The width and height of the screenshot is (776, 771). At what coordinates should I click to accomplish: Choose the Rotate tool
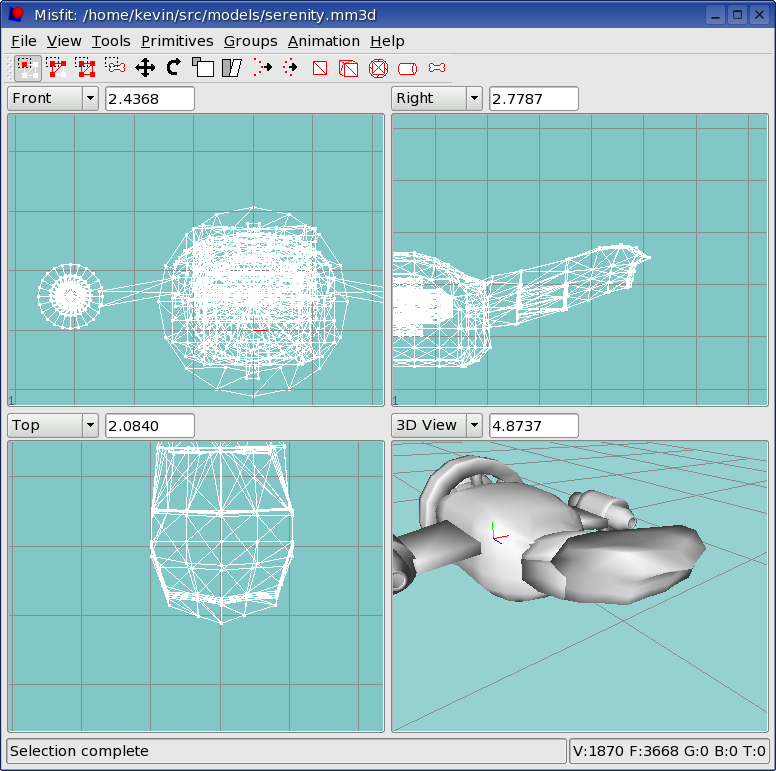pos(174,67)
